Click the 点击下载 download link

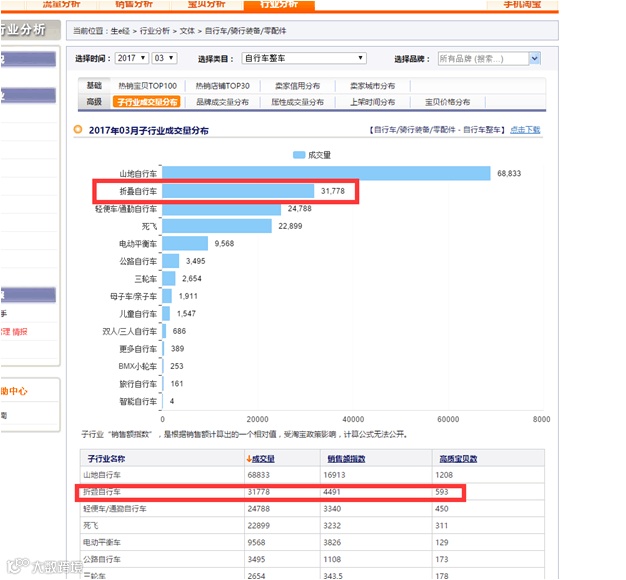pos(525,130)
